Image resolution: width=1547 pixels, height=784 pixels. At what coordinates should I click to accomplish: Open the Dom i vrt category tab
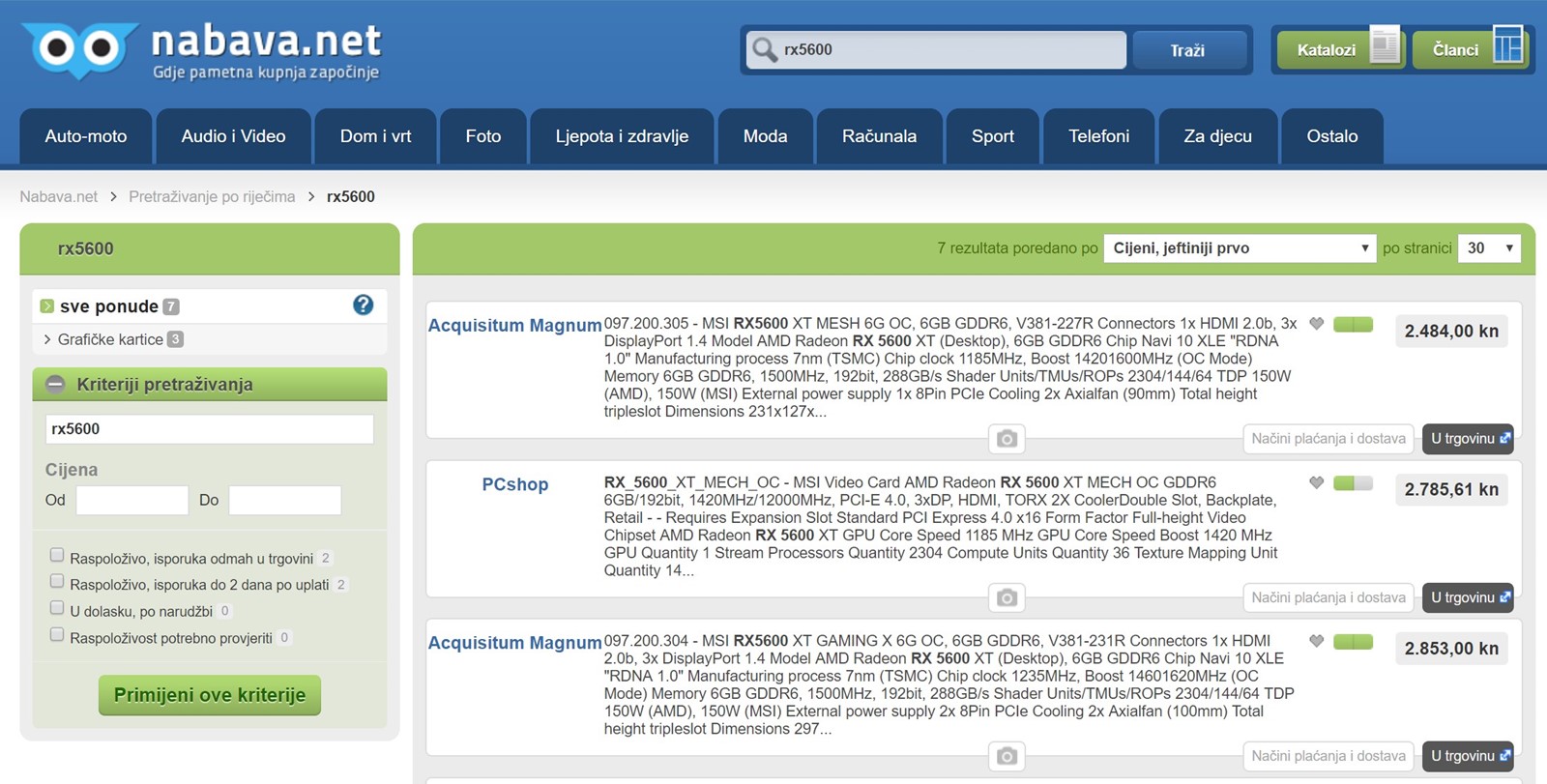pos(375,137)
